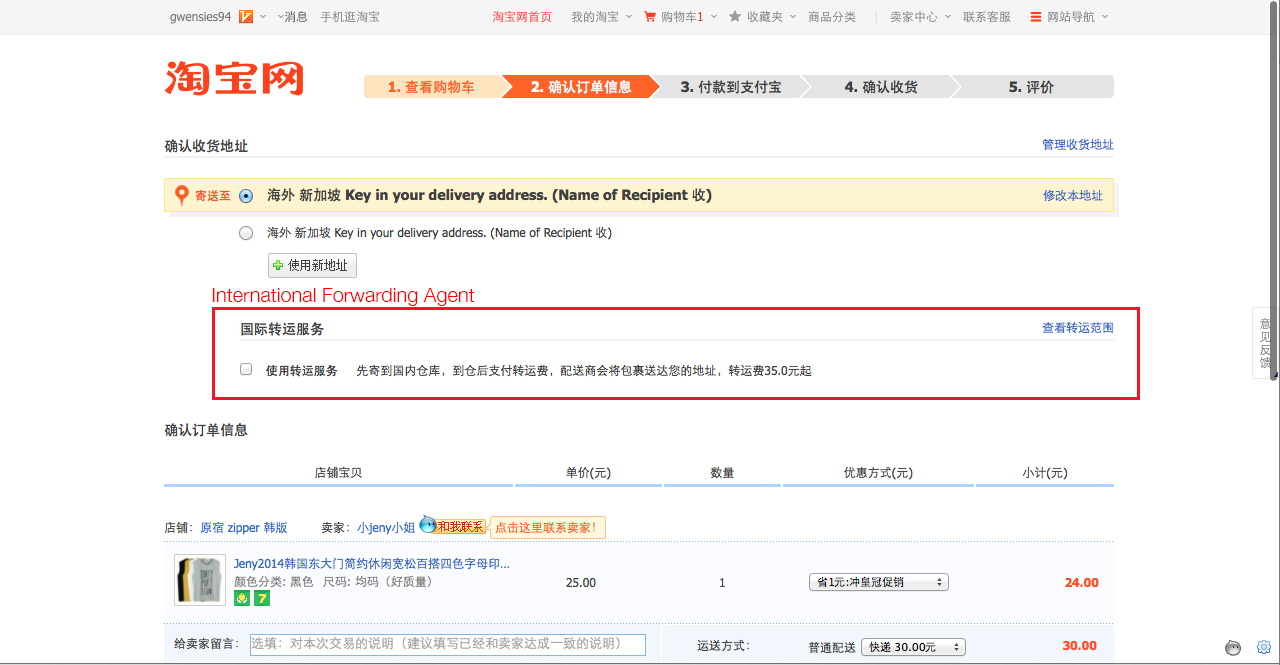This screenshot has height=665, width=1280.
Task: Select the highlighted Singapore delivery address
Action: 246,196
